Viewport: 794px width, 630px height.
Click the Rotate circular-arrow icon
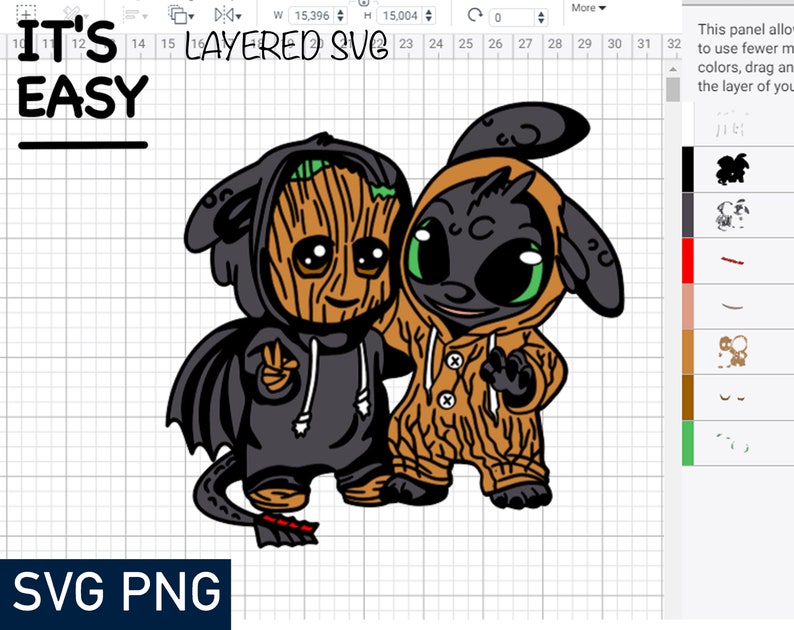(x=474, y=15)
